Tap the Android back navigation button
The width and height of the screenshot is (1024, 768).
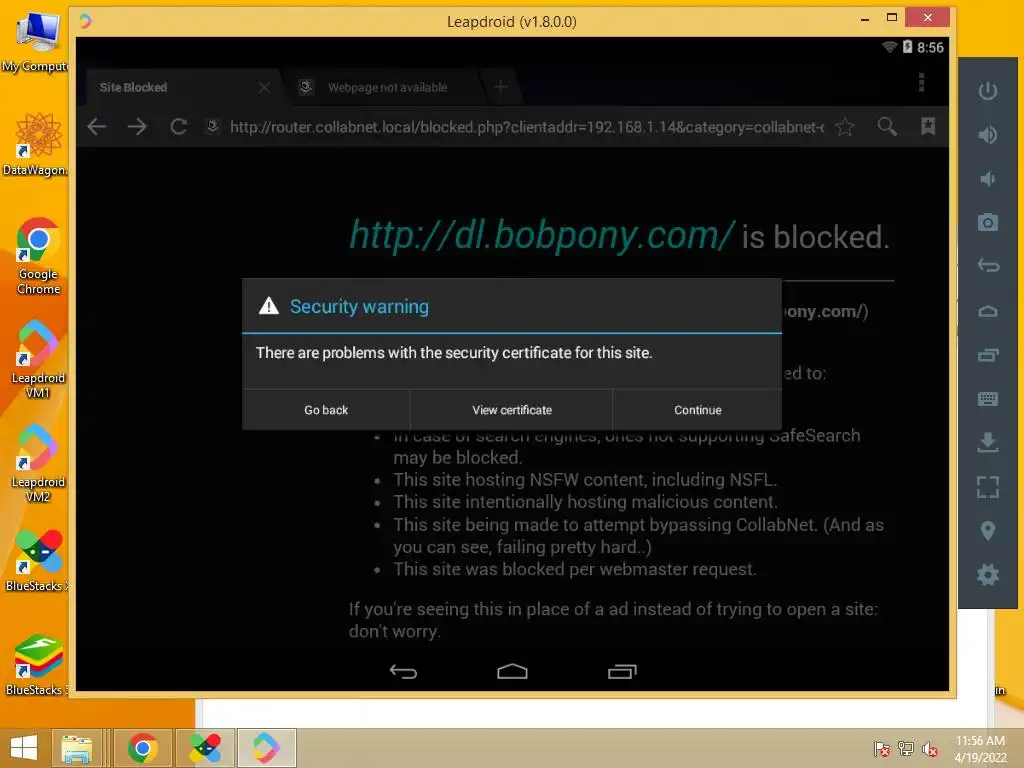click(x=403, y=671)
